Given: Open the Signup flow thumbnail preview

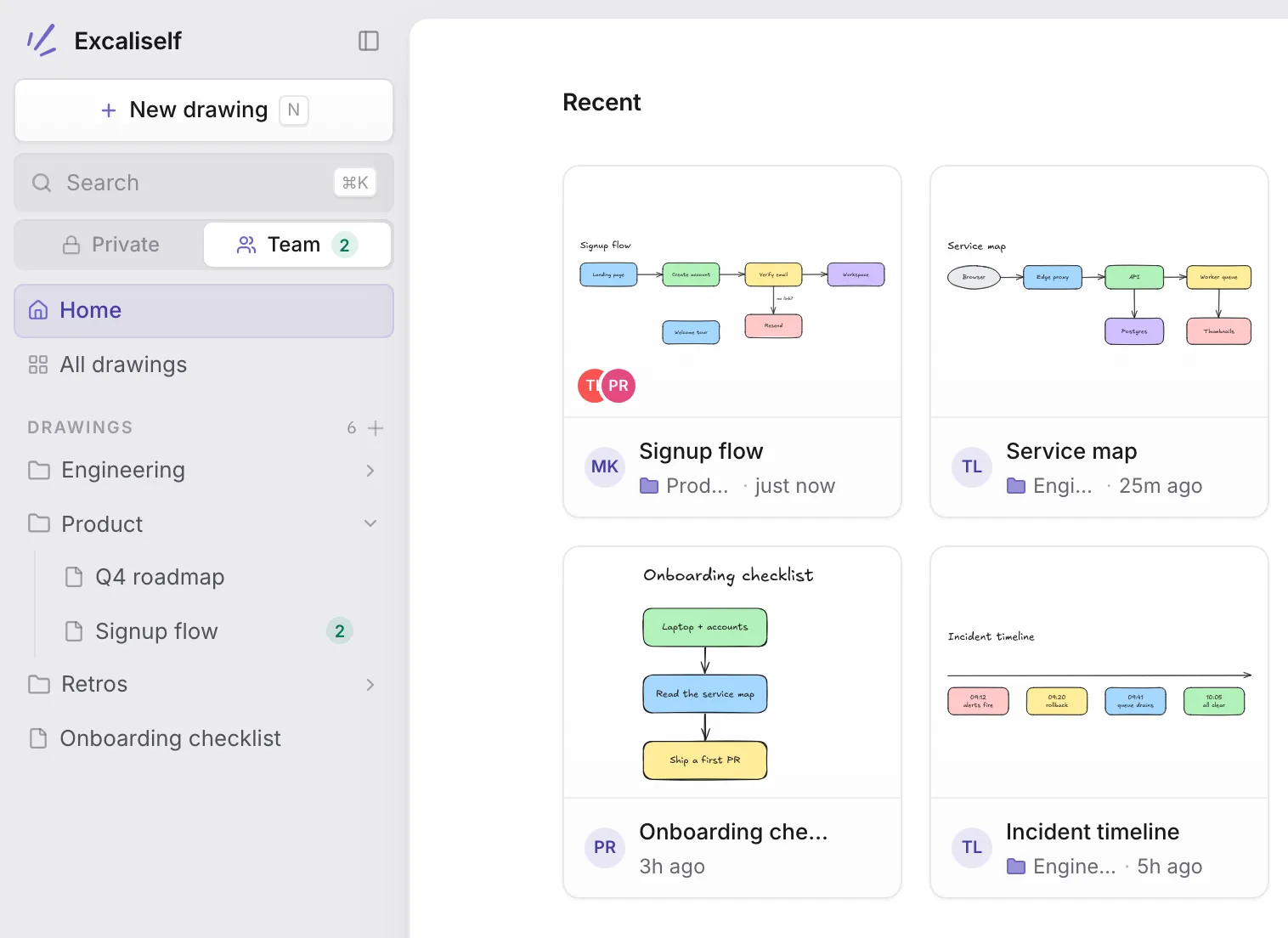Looking at the screenshot, I should tap(732, 291).
